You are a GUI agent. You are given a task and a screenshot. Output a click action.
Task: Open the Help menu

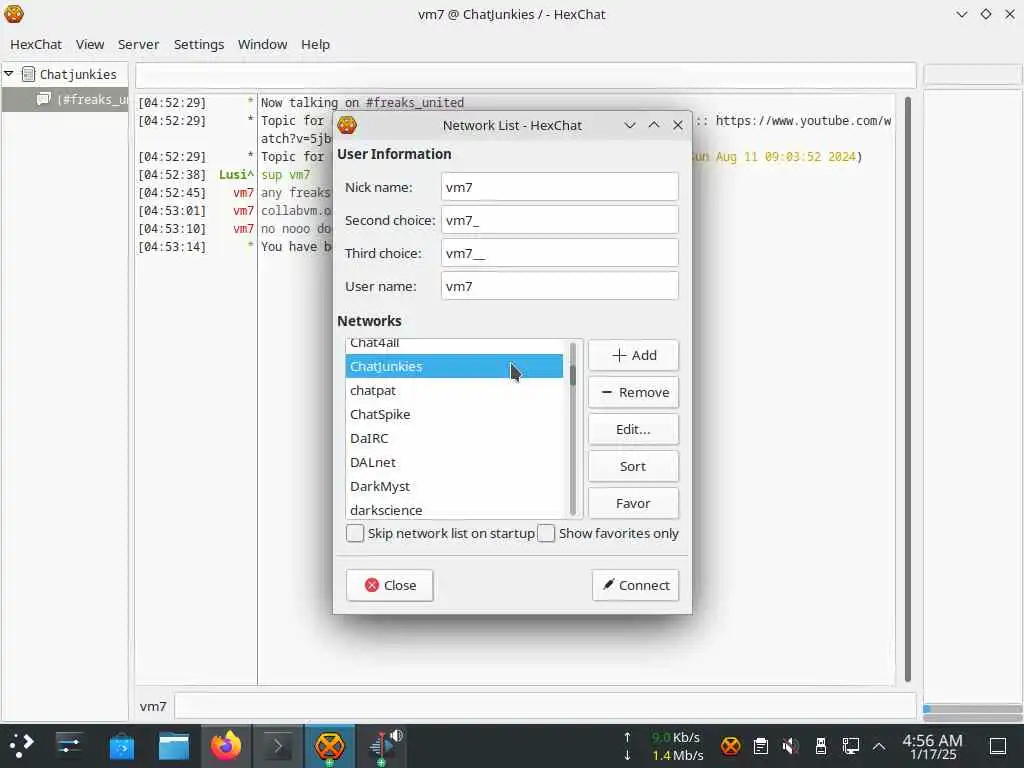[x=315, y=44]
